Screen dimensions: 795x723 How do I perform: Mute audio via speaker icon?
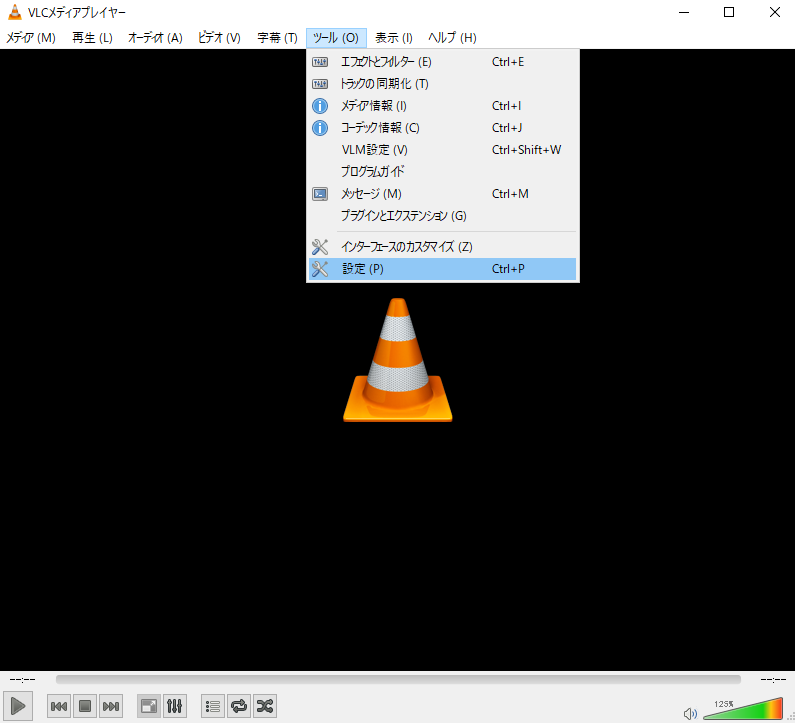click(690, 713)
